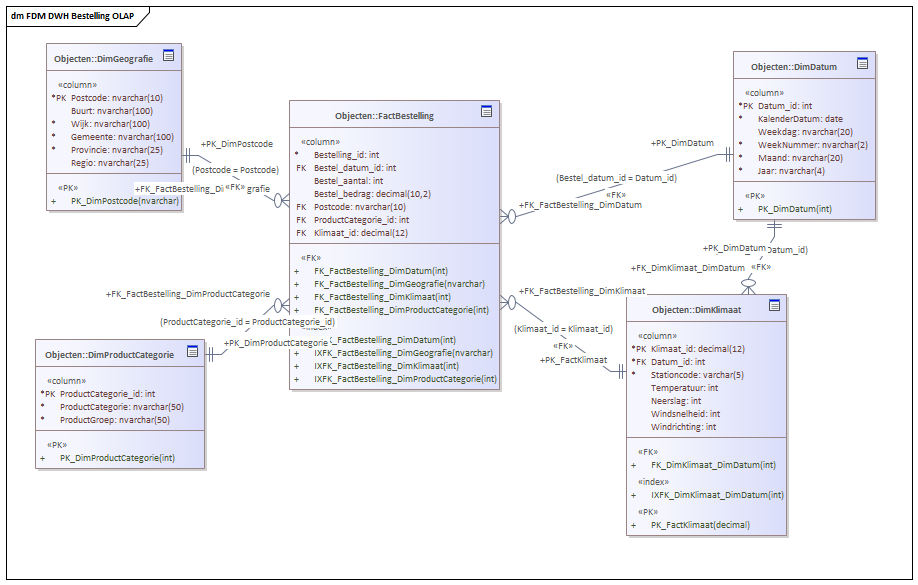Click connector label '+FK_FactBestelling_DimProductCategorie'
Screen dimensions: 918x585
(188, 294)
